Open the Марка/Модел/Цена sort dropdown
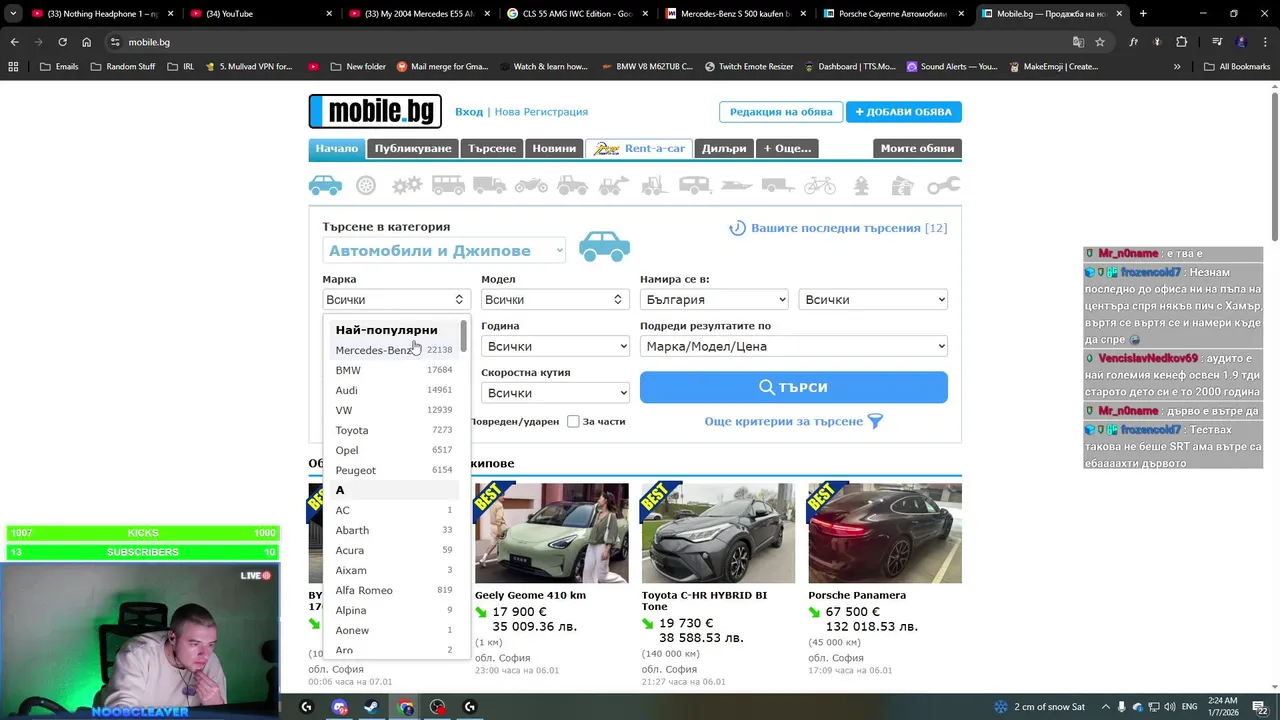The image size is (1280, 720). (794, 346)
